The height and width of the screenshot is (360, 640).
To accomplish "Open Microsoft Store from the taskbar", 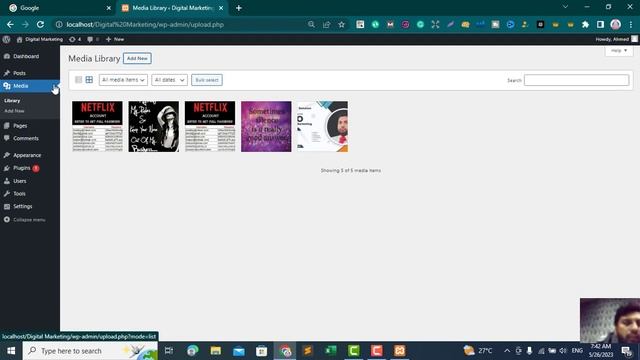I will pos(262,351).
